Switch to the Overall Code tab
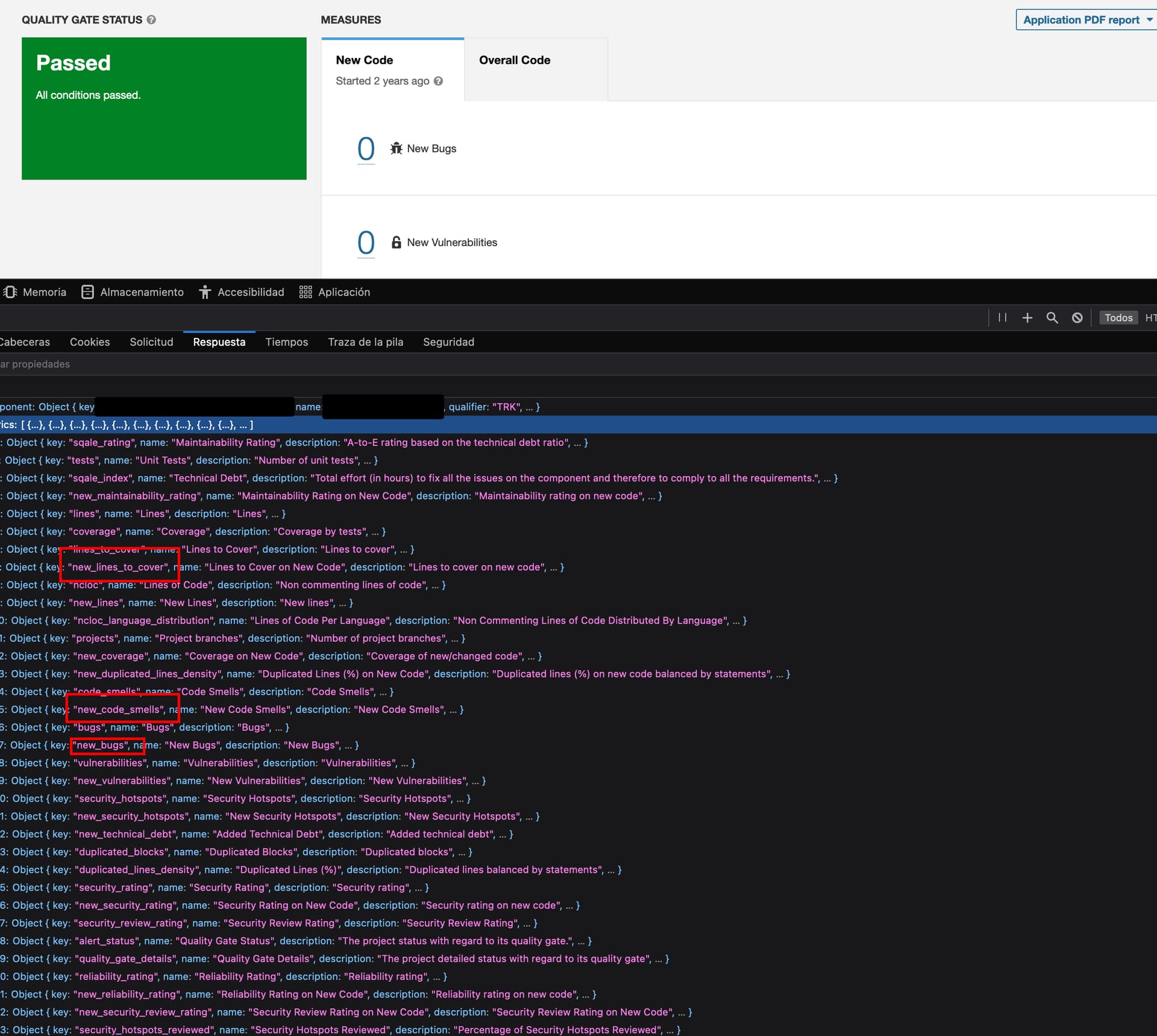The height and width of the screenshot is (1036, 1157). pos(514,60)
